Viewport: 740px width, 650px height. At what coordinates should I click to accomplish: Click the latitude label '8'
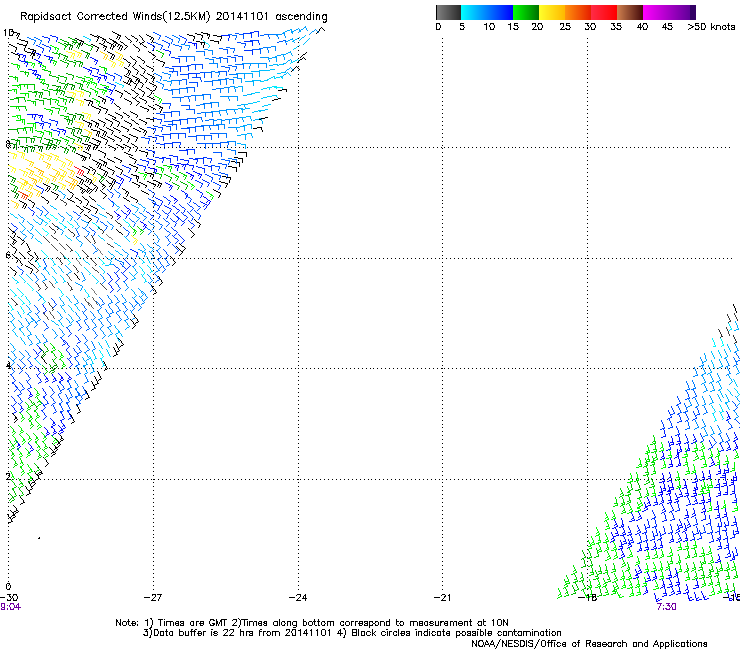[x=8, y=144]
